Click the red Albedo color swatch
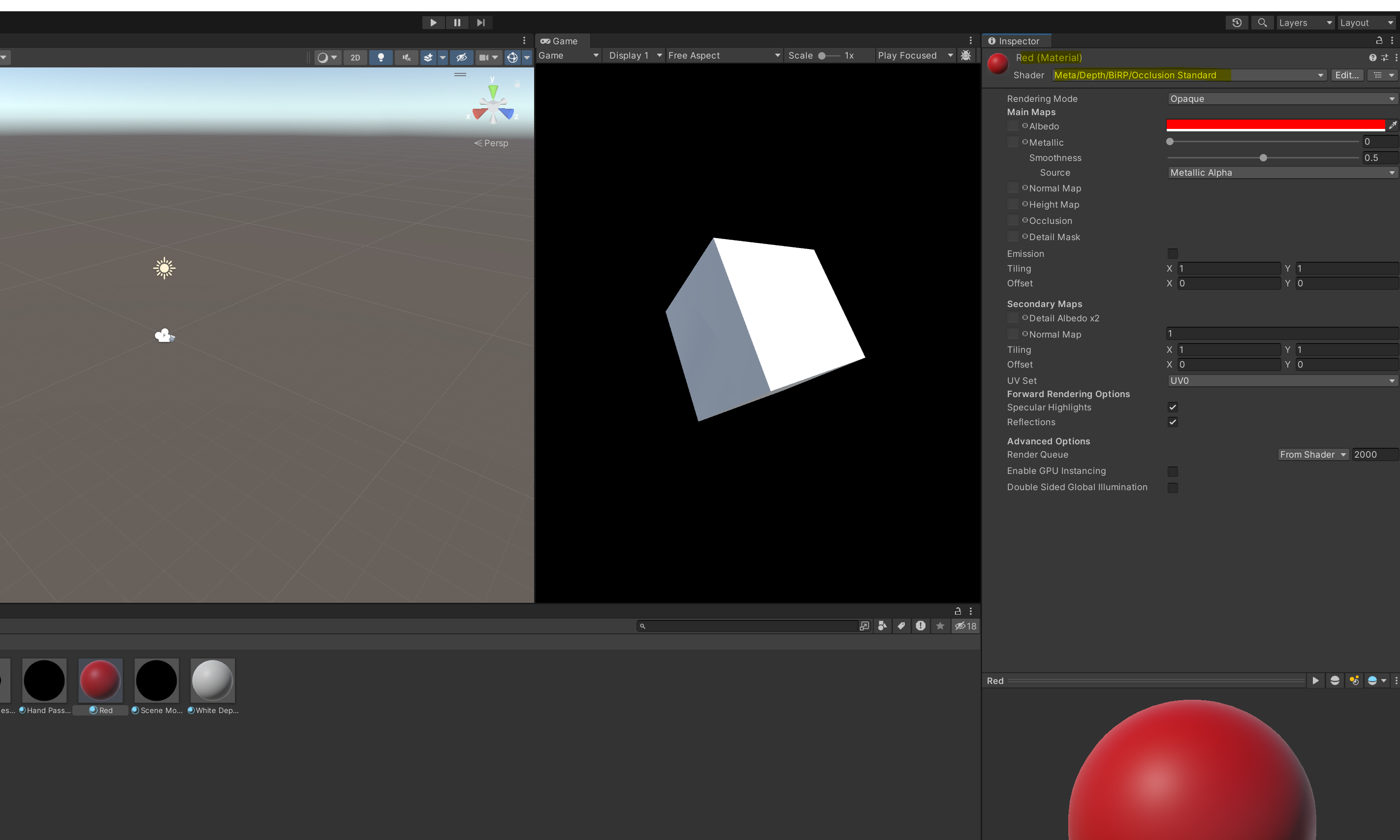Image resolution: width=1400 pixels, height=840 pixels. [x=1275, y=125]
